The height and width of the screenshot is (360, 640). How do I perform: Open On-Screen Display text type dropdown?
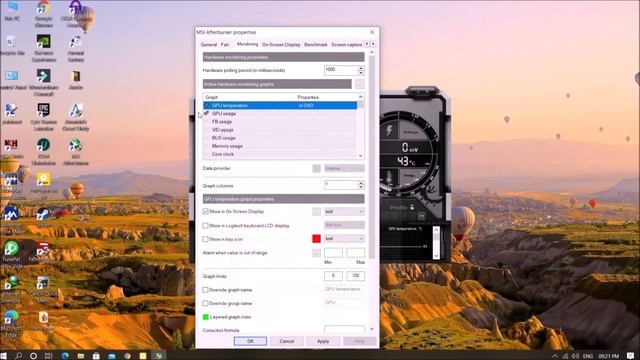(x=344, y=211)
